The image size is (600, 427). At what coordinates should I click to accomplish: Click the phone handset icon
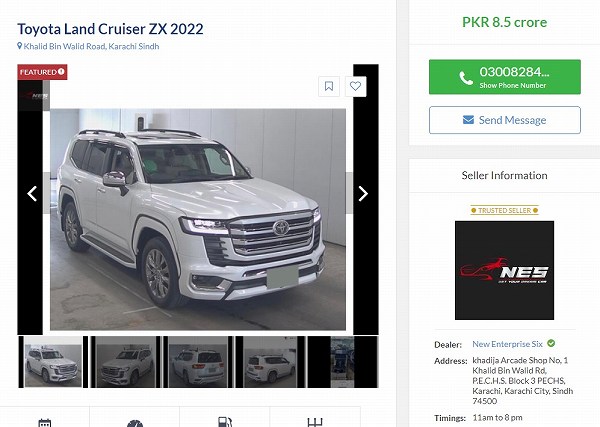[466, 78]
